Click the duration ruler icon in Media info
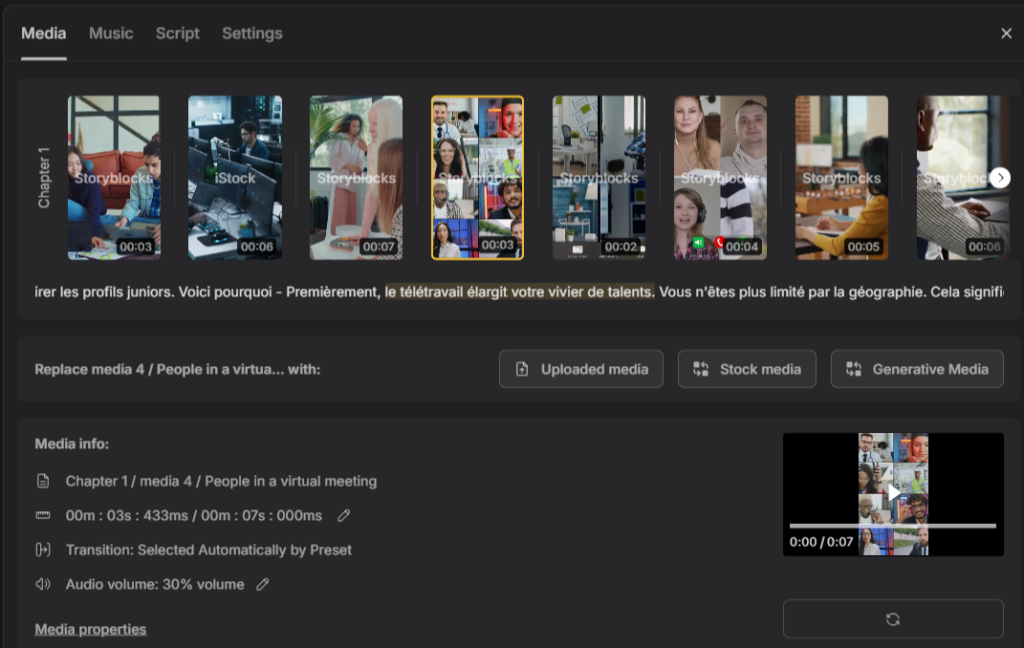The width and height of the screenshot is (1024, 648). click(x=43, y=515)
